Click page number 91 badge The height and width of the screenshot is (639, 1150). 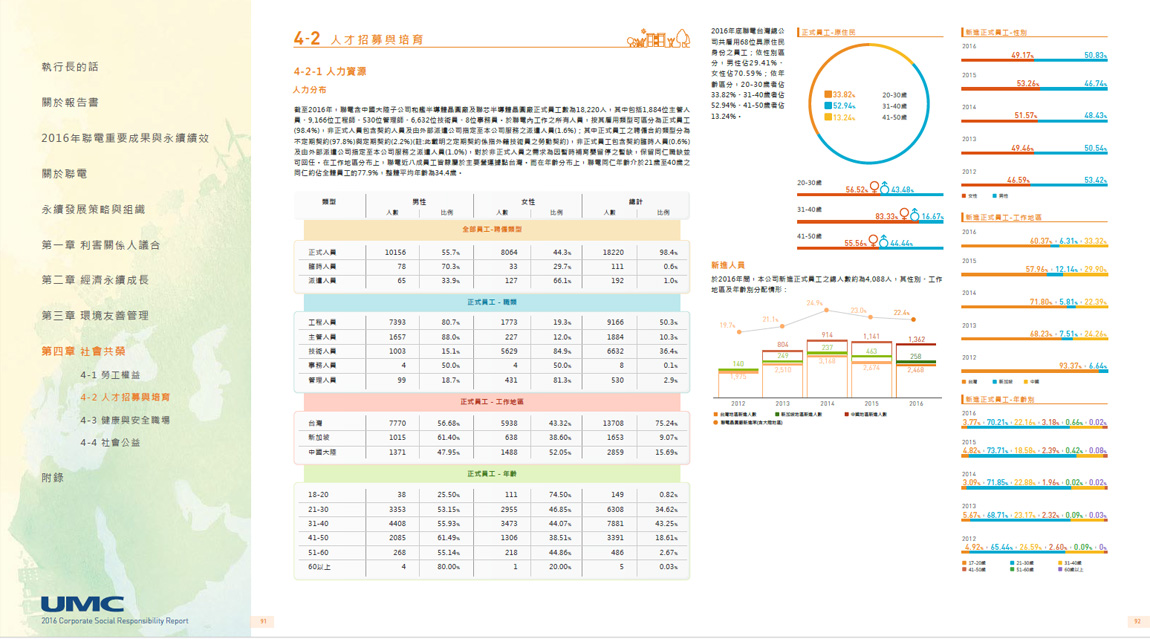264,621
